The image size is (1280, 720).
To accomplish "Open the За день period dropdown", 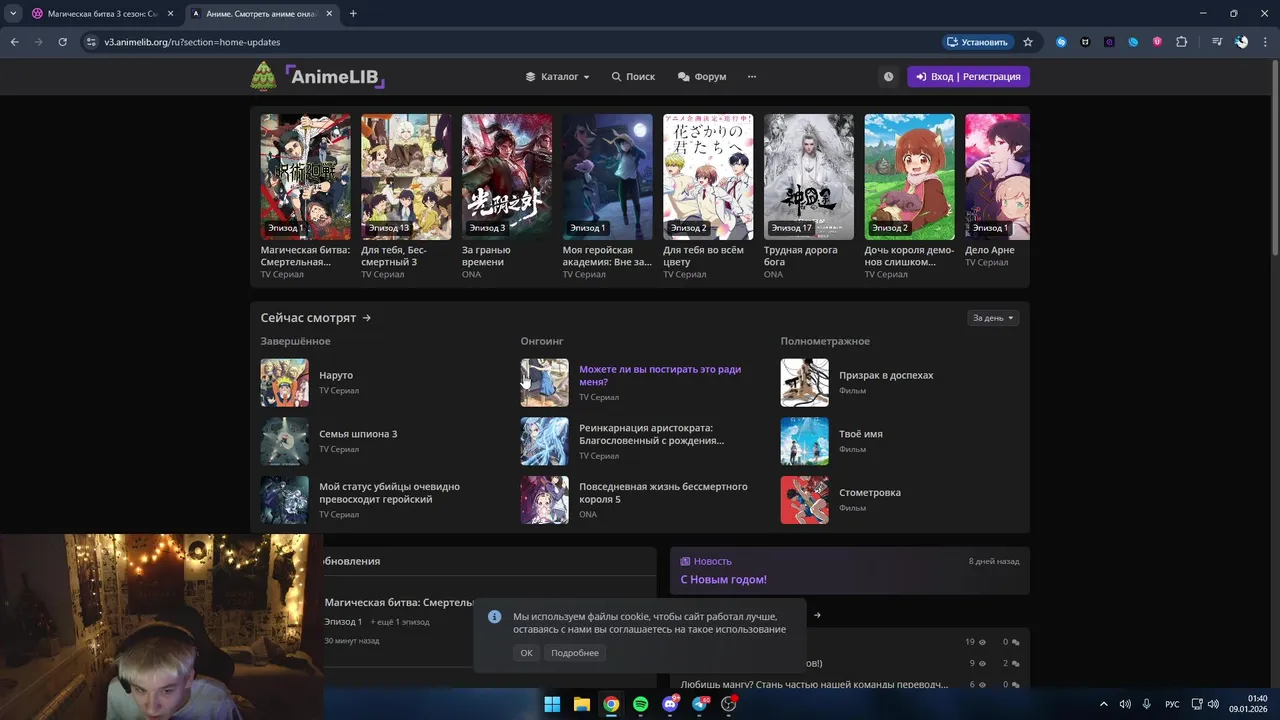I will [x=993, y=318].
